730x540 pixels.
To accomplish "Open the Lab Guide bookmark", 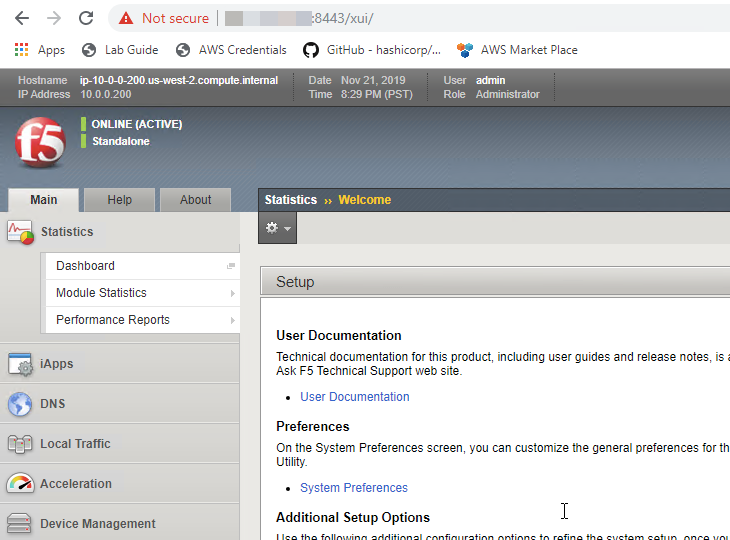I will coord(120,50).
